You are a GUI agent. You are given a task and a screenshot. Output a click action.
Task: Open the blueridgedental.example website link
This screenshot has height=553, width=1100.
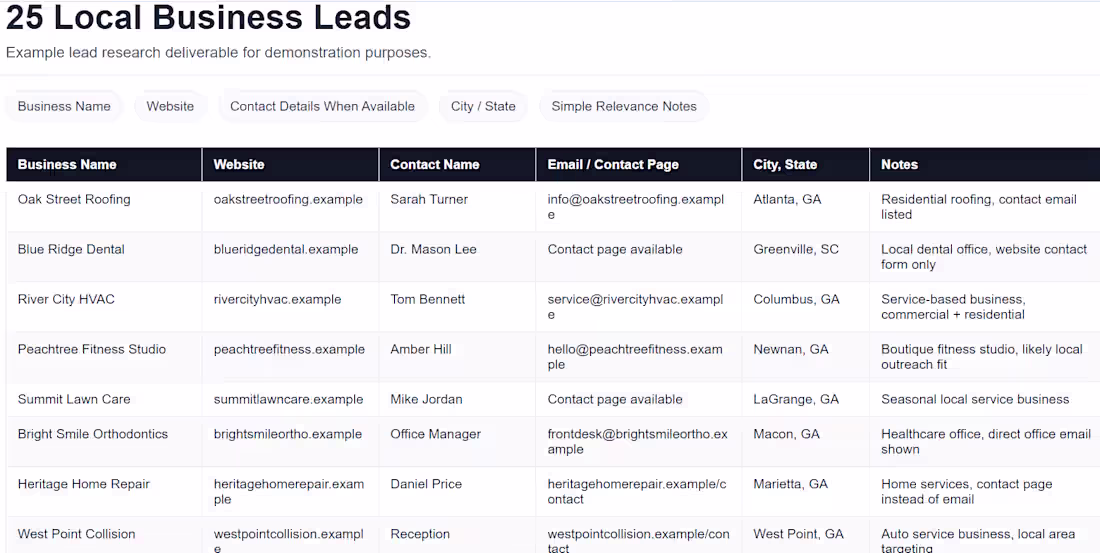tap(286, 249)
